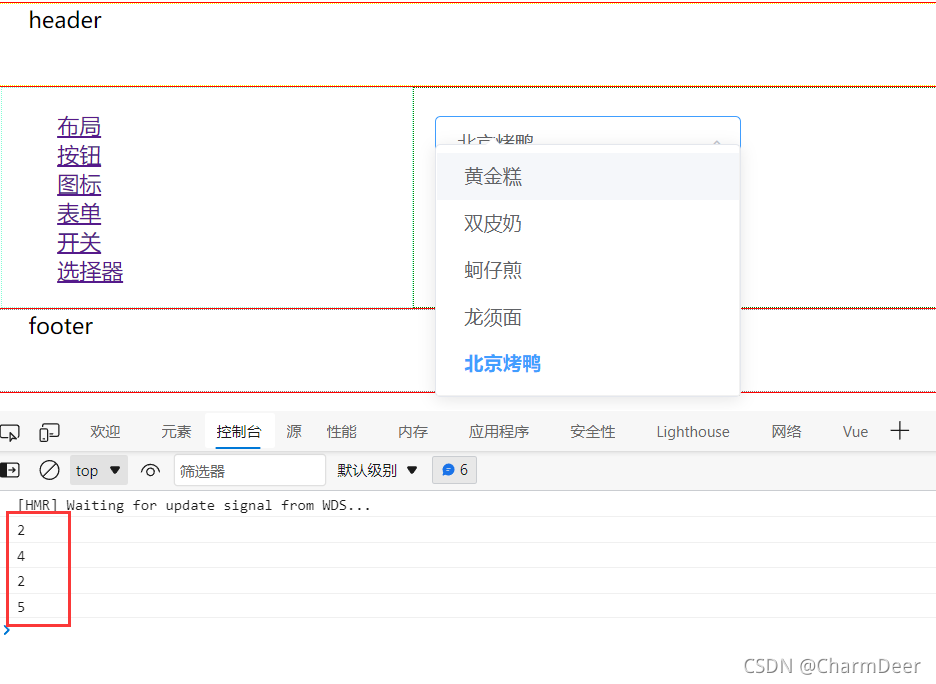Viewport: 936px width, 684px height.
Task: Select the 蚵仔煎 option
Action: (587, 270)
